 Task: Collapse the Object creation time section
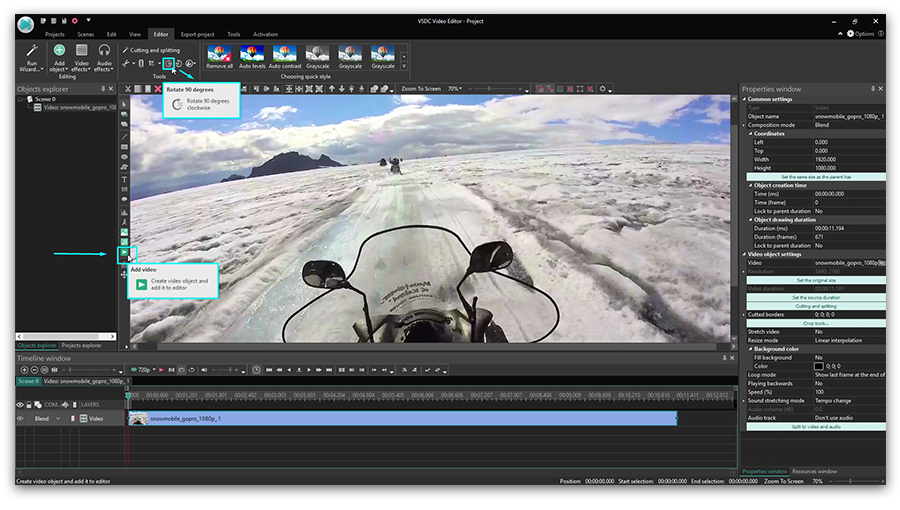(751, 185)
